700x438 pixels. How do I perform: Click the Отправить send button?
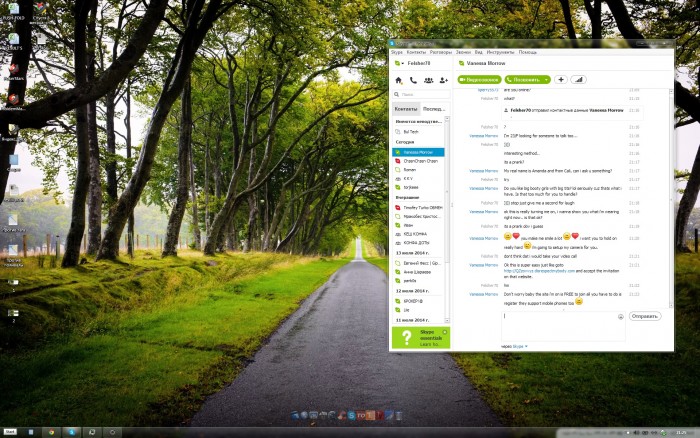pos(645,316)
